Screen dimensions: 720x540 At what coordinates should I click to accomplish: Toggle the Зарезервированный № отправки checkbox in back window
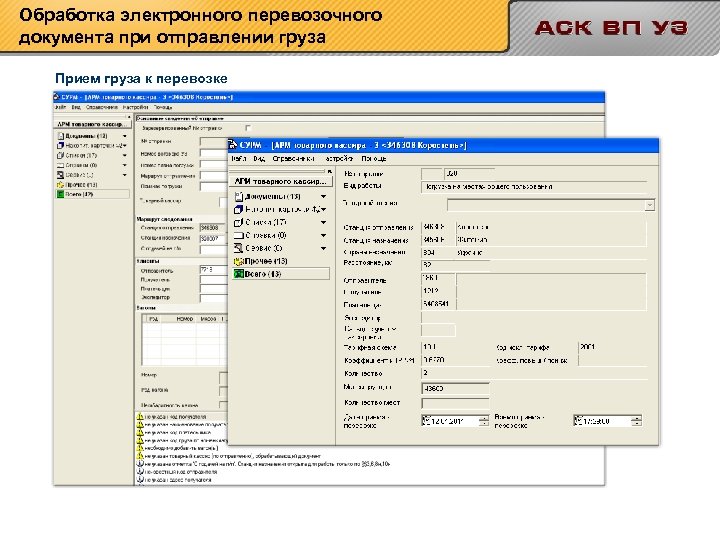pyautogui.click(x=248, y=128)
